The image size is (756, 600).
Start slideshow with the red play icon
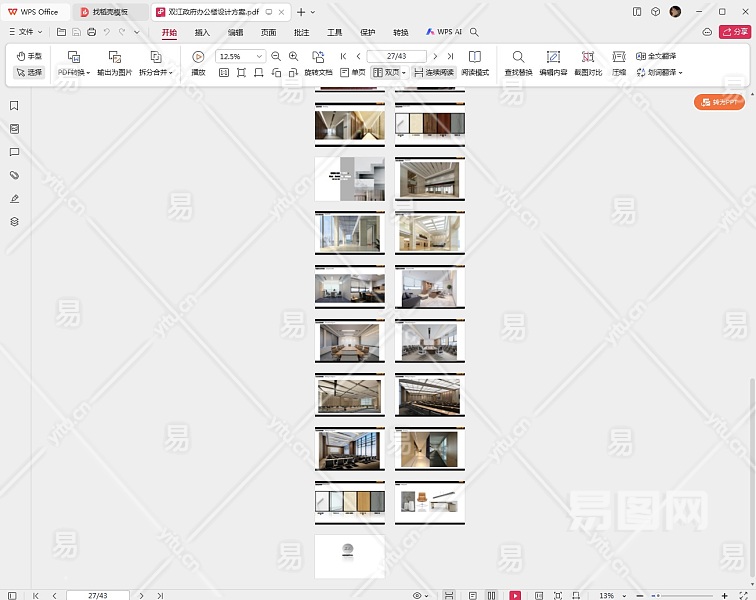coord(515,595)
